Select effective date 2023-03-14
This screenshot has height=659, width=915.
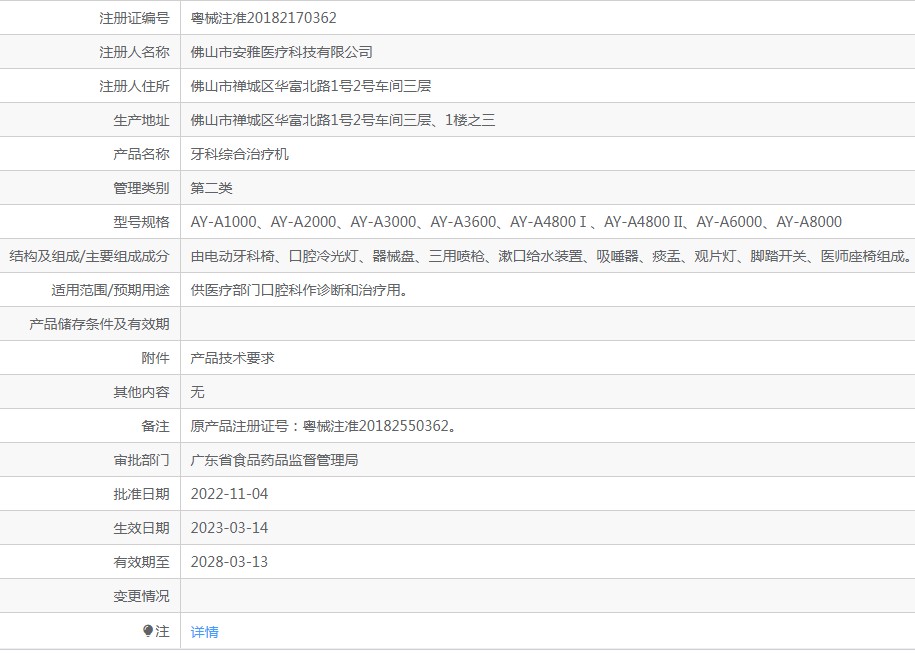tap(229, 528)
